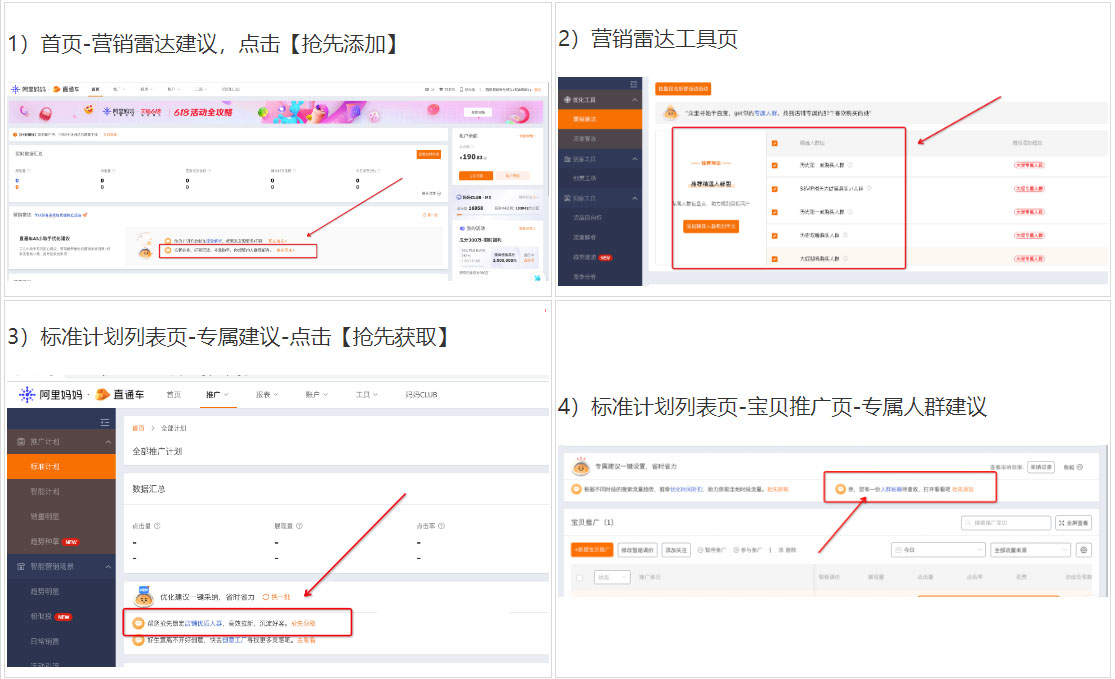Uncheck the first crowd checkbox in the list

pyautogui.click(x=774, y=167)
